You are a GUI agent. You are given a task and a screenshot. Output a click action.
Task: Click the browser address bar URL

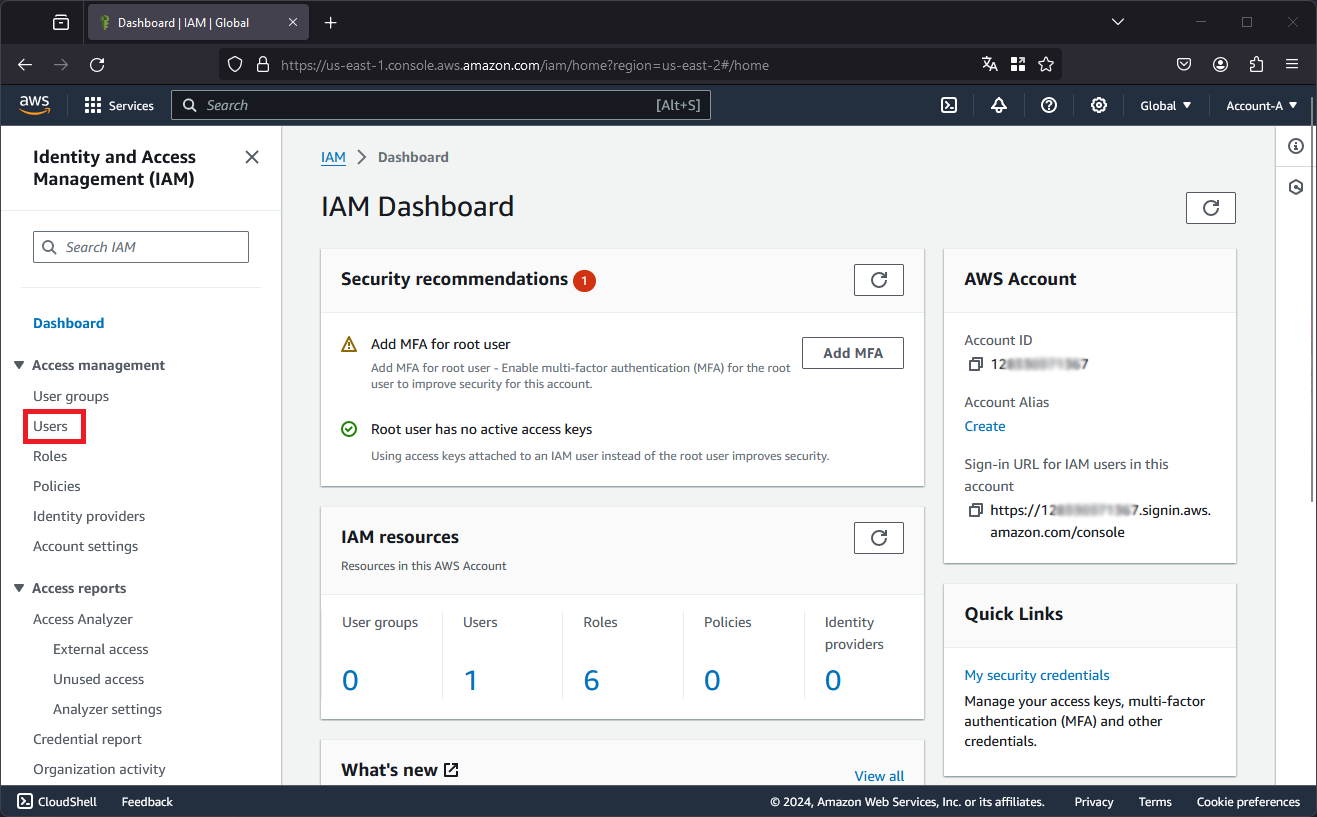click(524, 65)
